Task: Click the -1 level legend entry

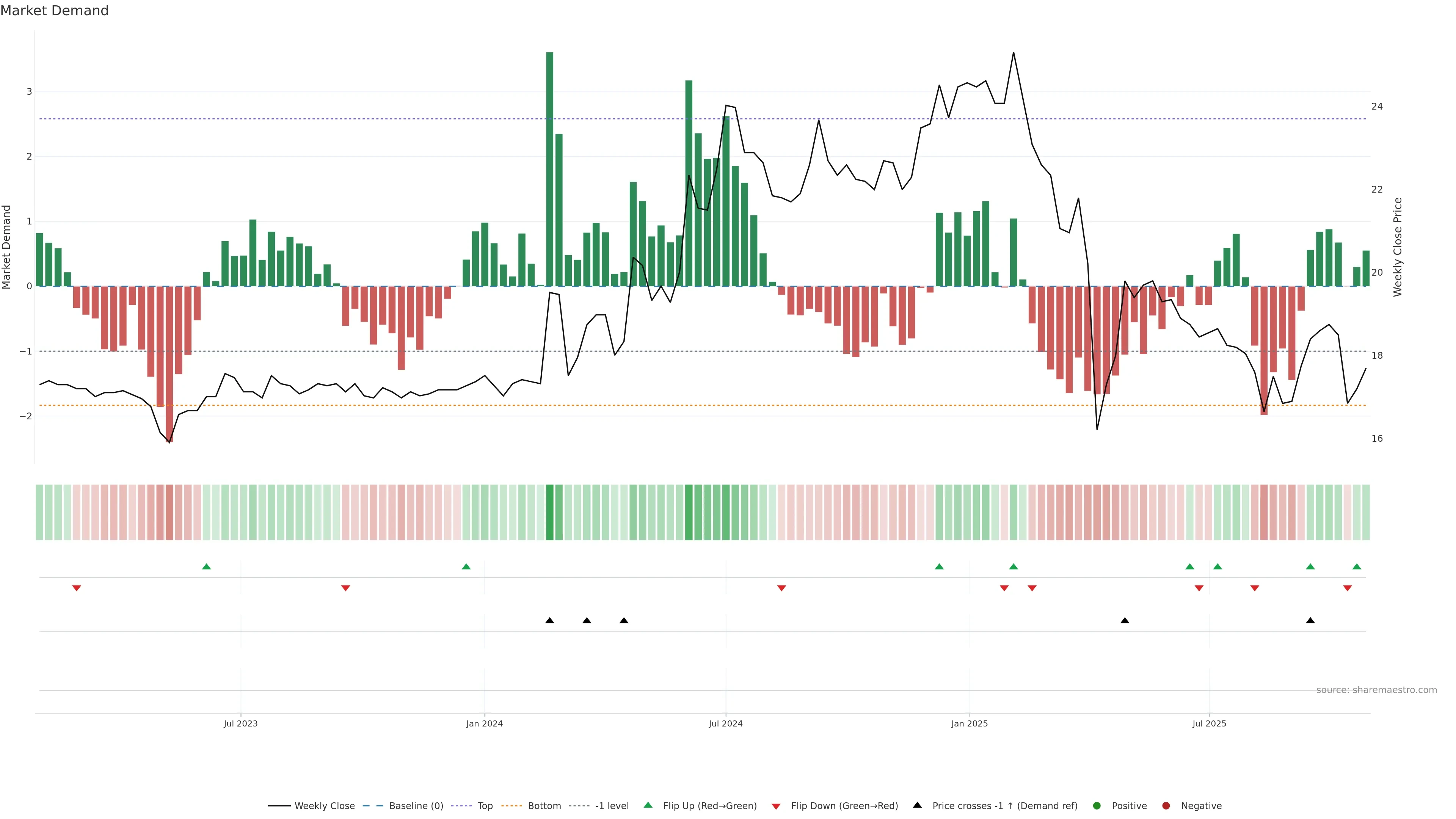Action: coord(612,806)
